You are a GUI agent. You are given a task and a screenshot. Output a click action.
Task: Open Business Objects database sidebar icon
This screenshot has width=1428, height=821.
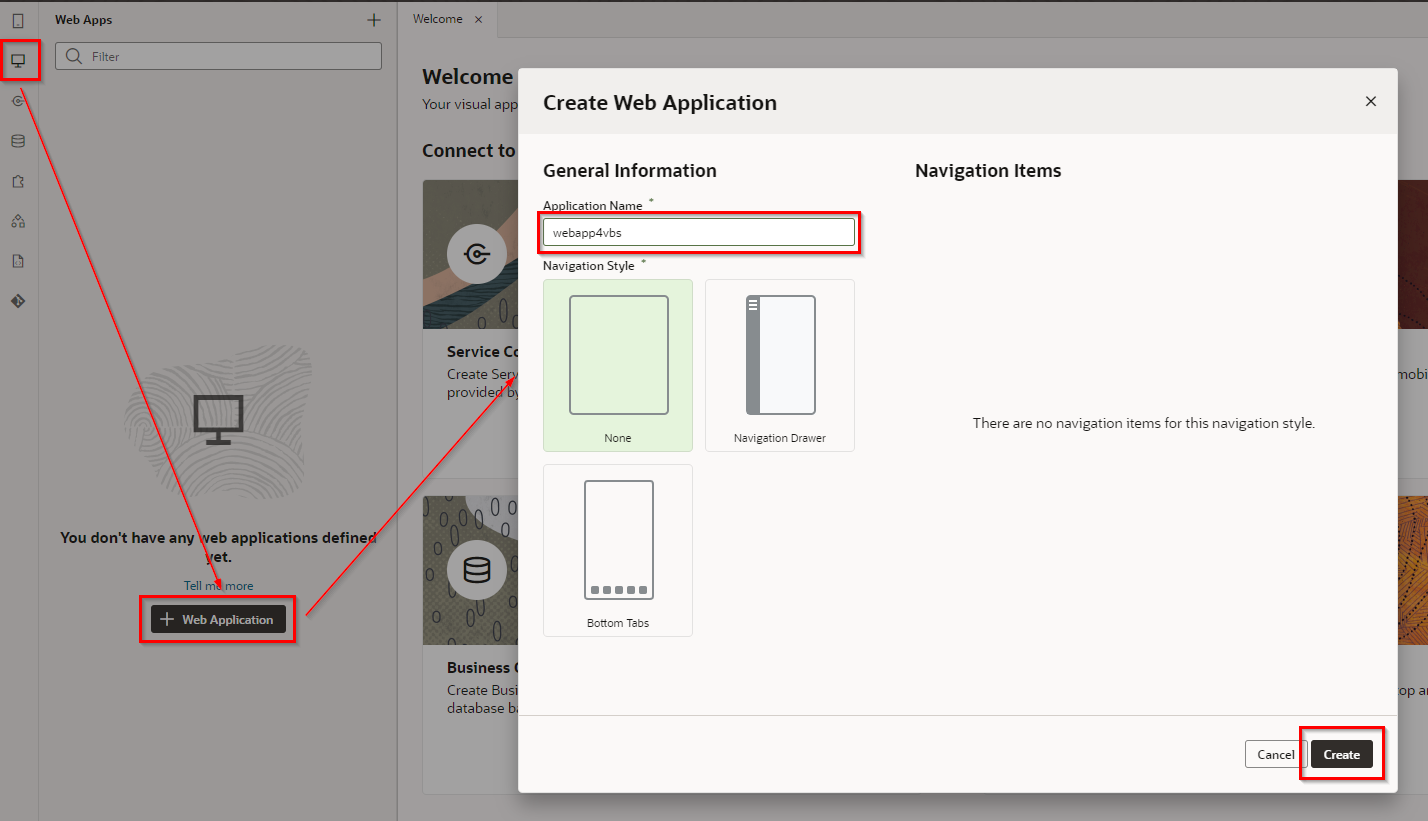click(x=18, y=141)
